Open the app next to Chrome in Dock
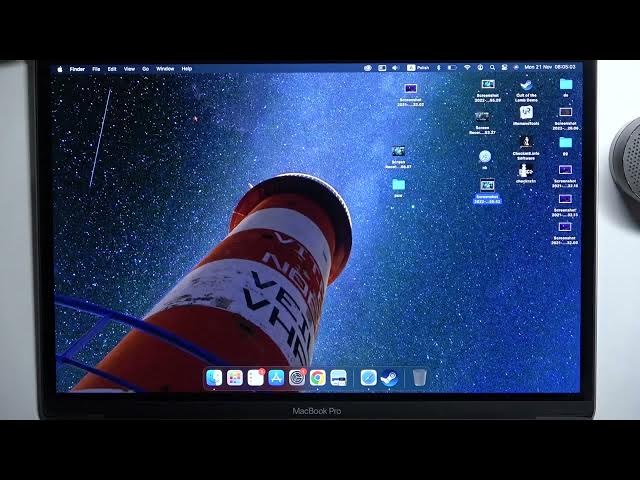 [338, 378]
